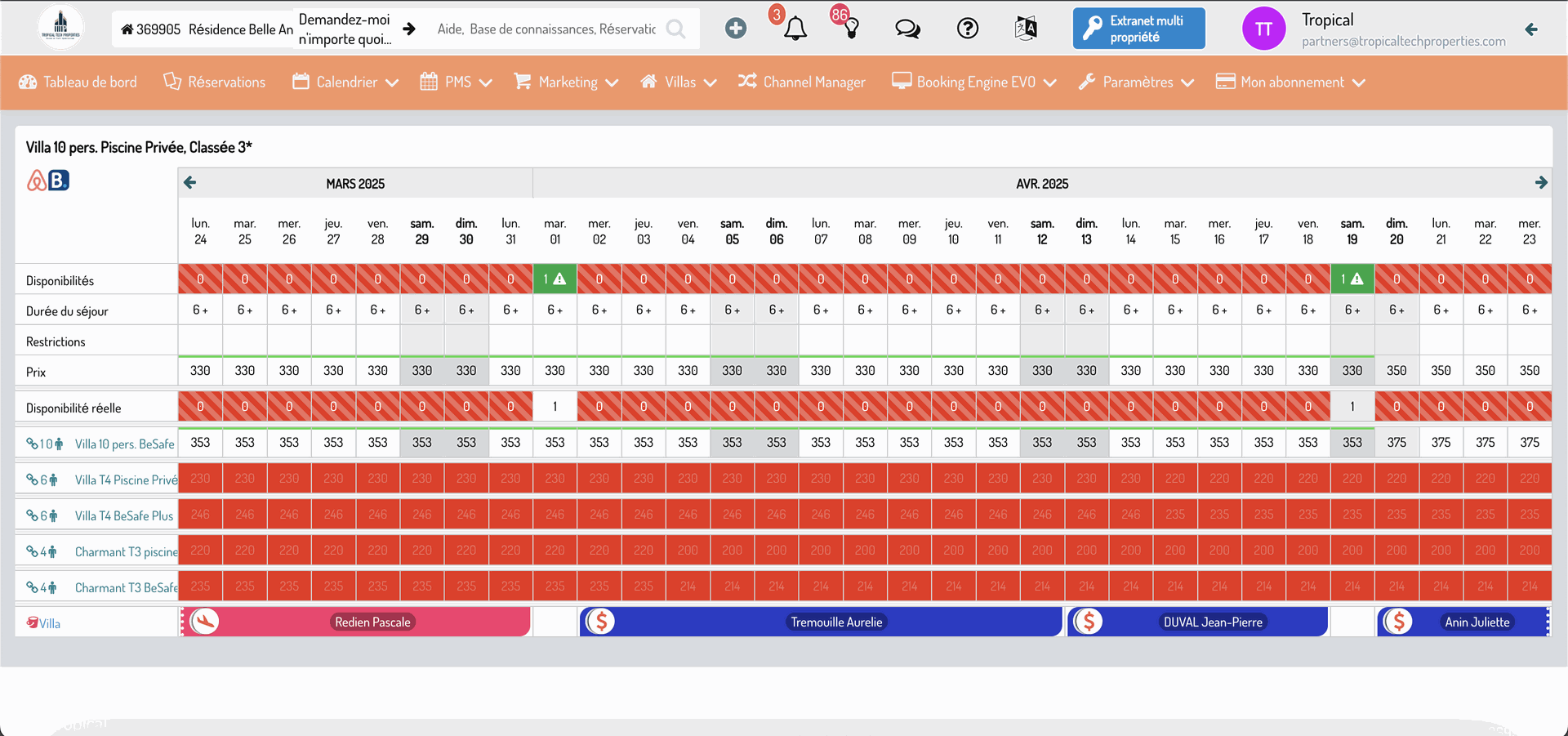Open the language translation icon

tap(1026, 29)
